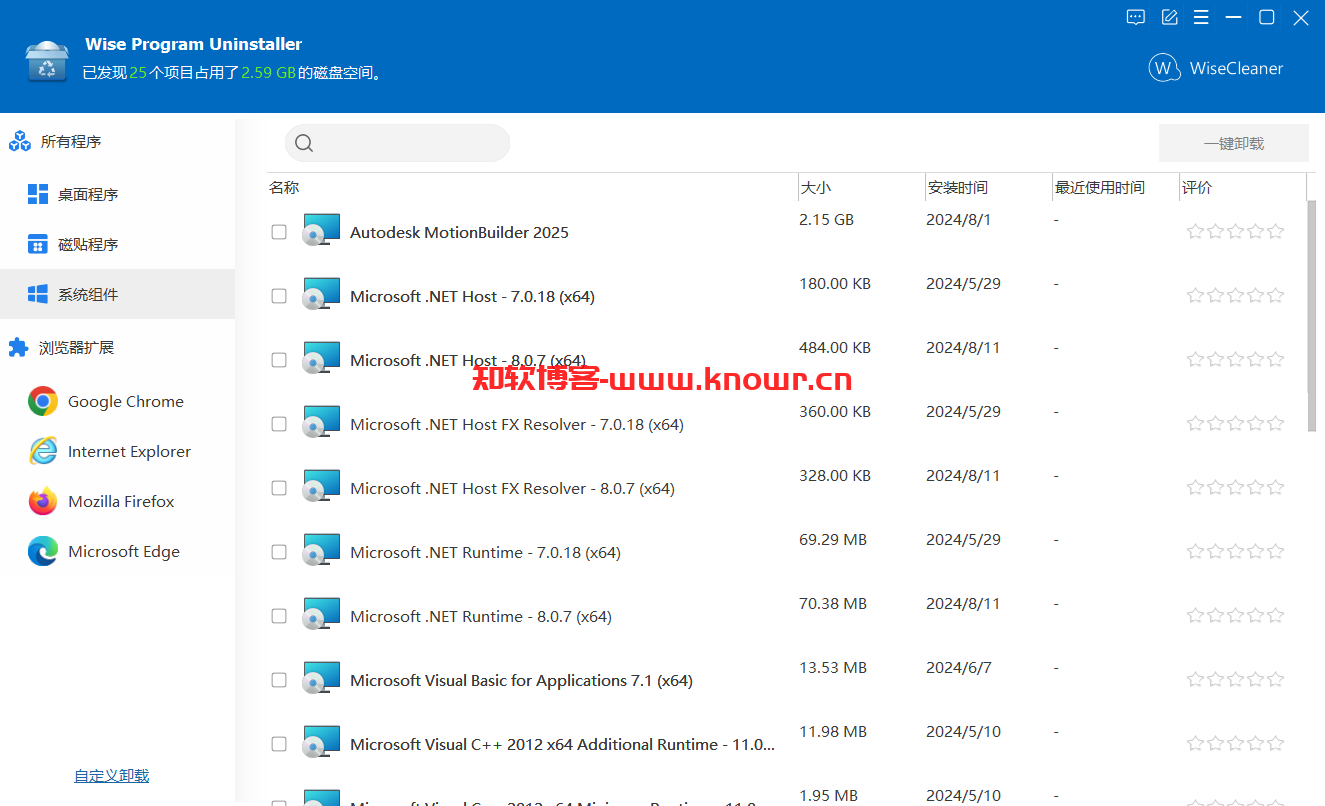Image resolution: width=1325 pixels, height=806 pixels.
Task: Check the Visual Basic for Applications 7.1 checkbox
Action: 279,680
